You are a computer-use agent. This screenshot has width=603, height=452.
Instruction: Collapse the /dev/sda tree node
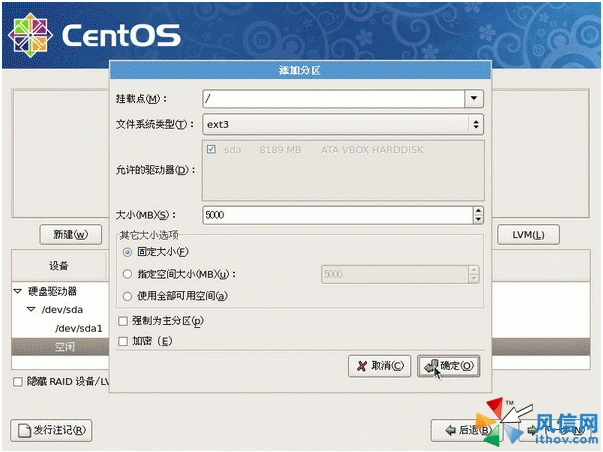pos(31,310)
